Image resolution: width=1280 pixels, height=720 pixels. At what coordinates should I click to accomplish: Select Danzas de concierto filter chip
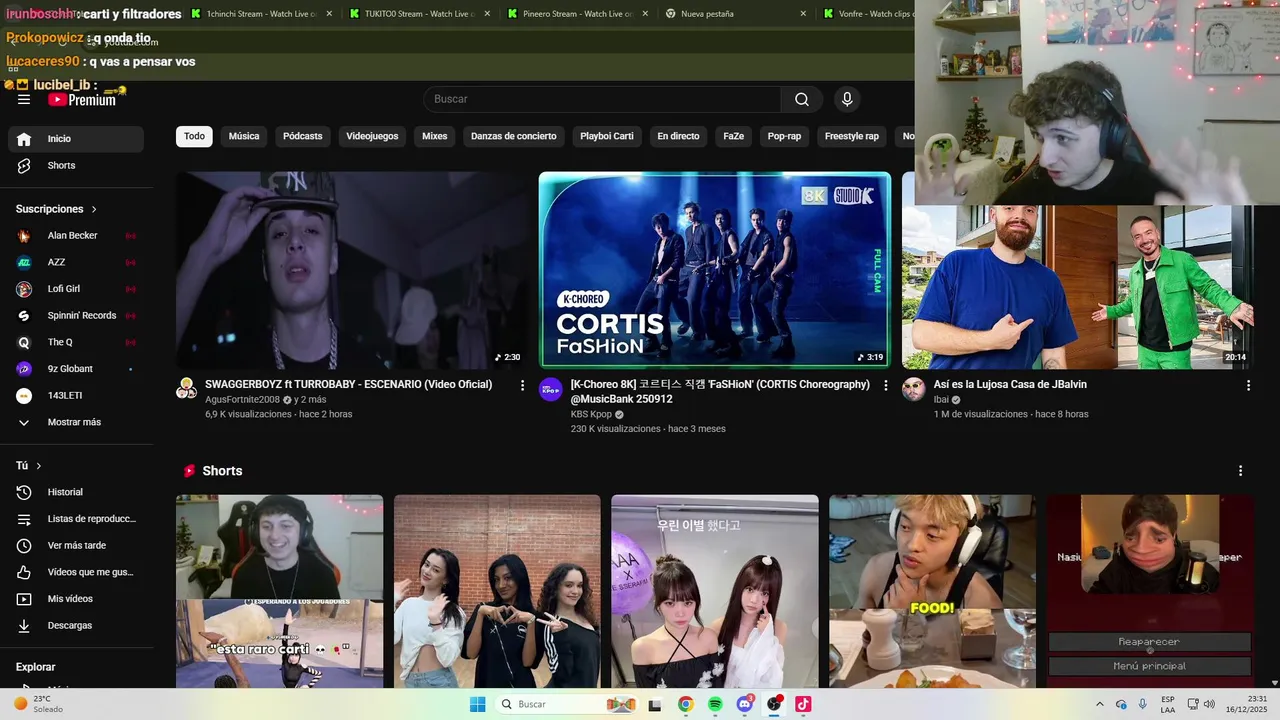click(x=514, y=136)
